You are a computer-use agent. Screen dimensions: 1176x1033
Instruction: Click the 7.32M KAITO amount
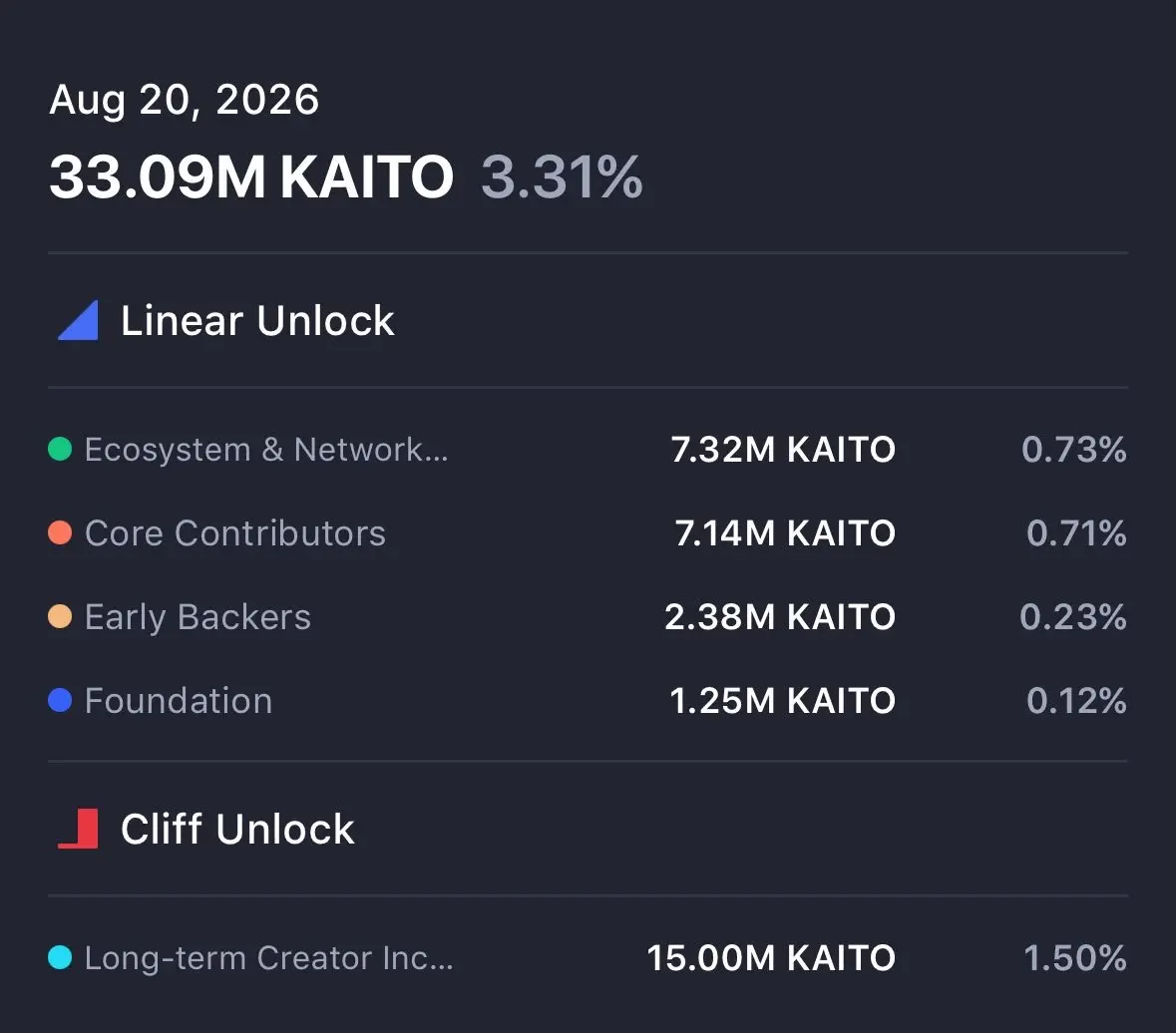point(784,450)
